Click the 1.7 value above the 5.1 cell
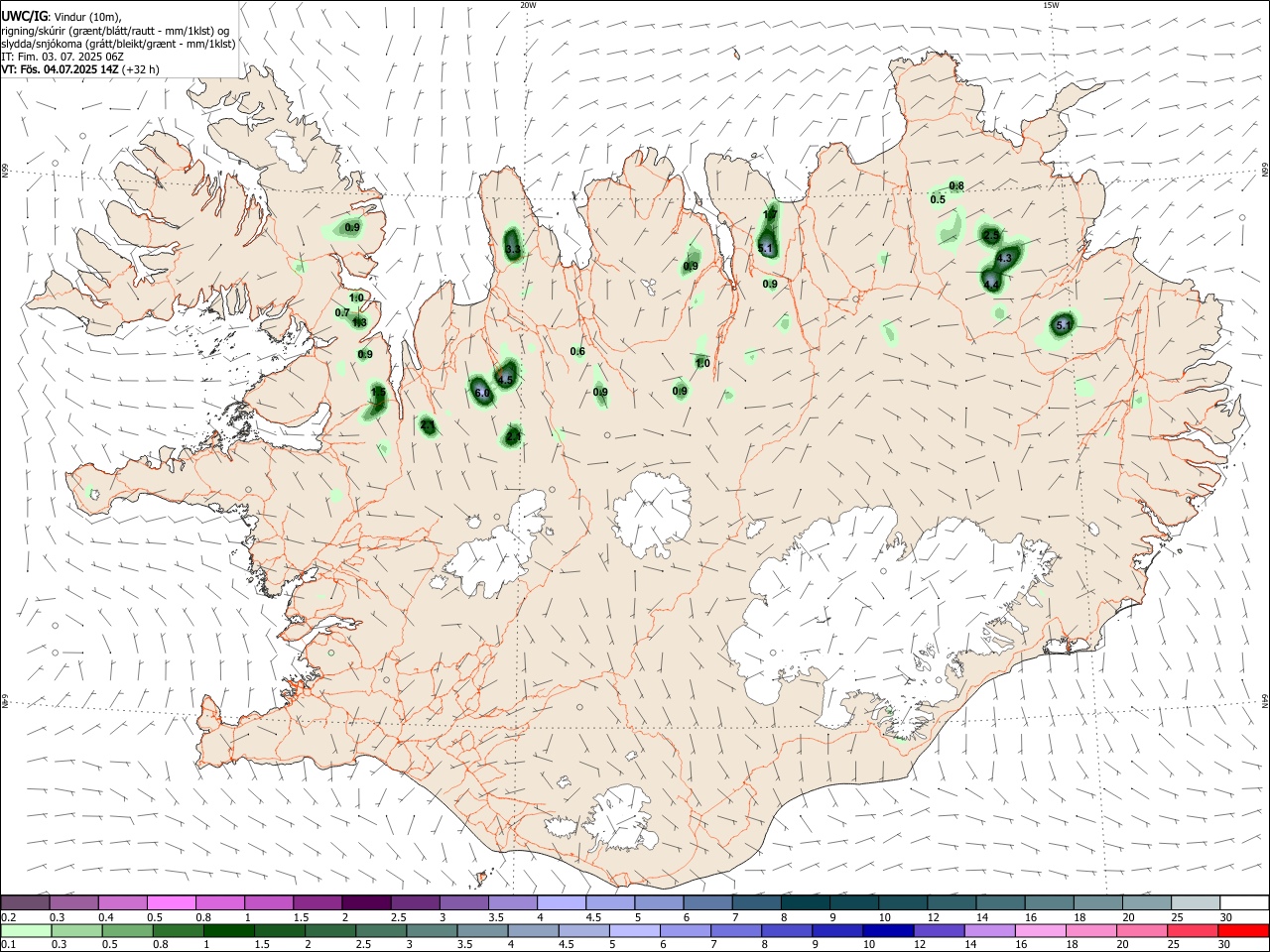Screen dimensions: 1270x952 pyautogui.click(x=770, y=214)
